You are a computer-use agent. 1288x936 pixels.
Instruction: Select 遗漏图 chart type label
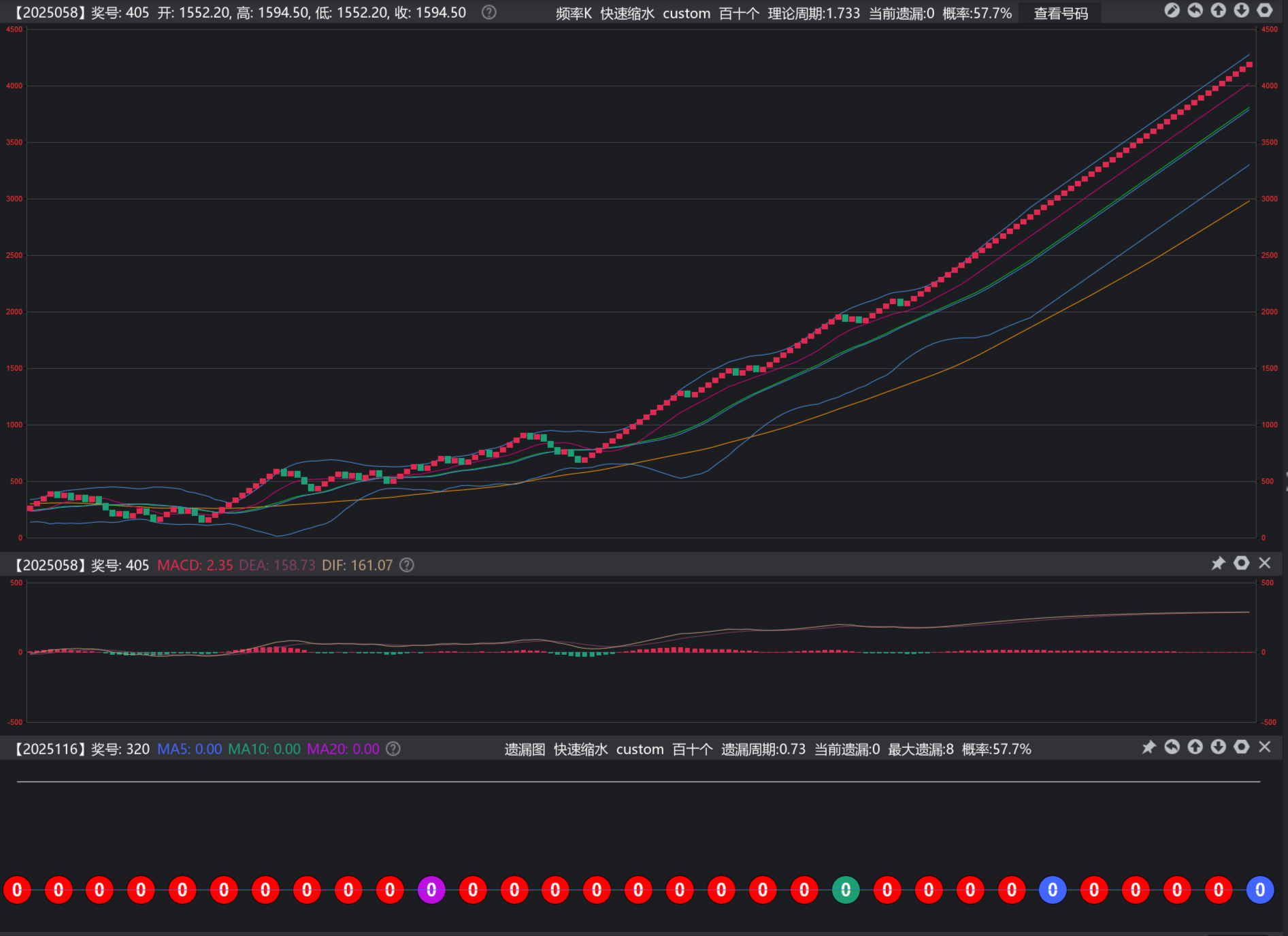click(x=525, y=749)
